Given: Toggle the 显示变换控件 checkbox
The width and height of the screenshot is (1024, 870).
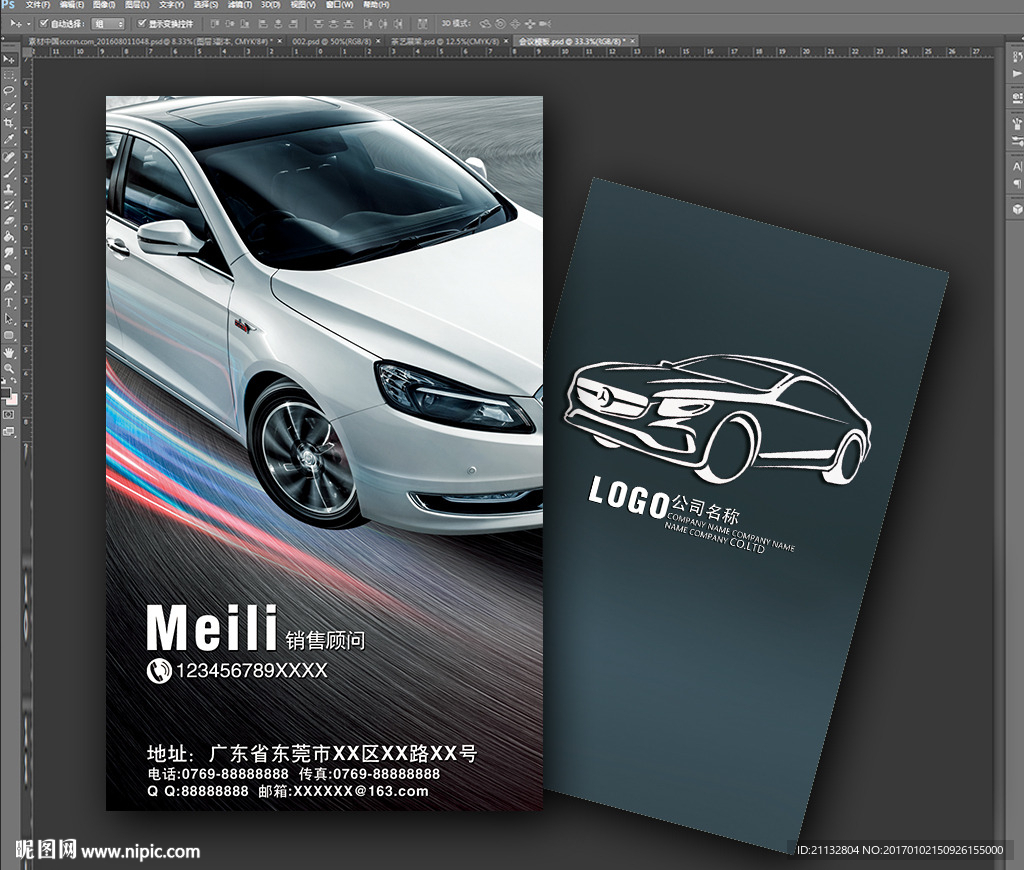Looking at the screenshot, I should point(141,23).
